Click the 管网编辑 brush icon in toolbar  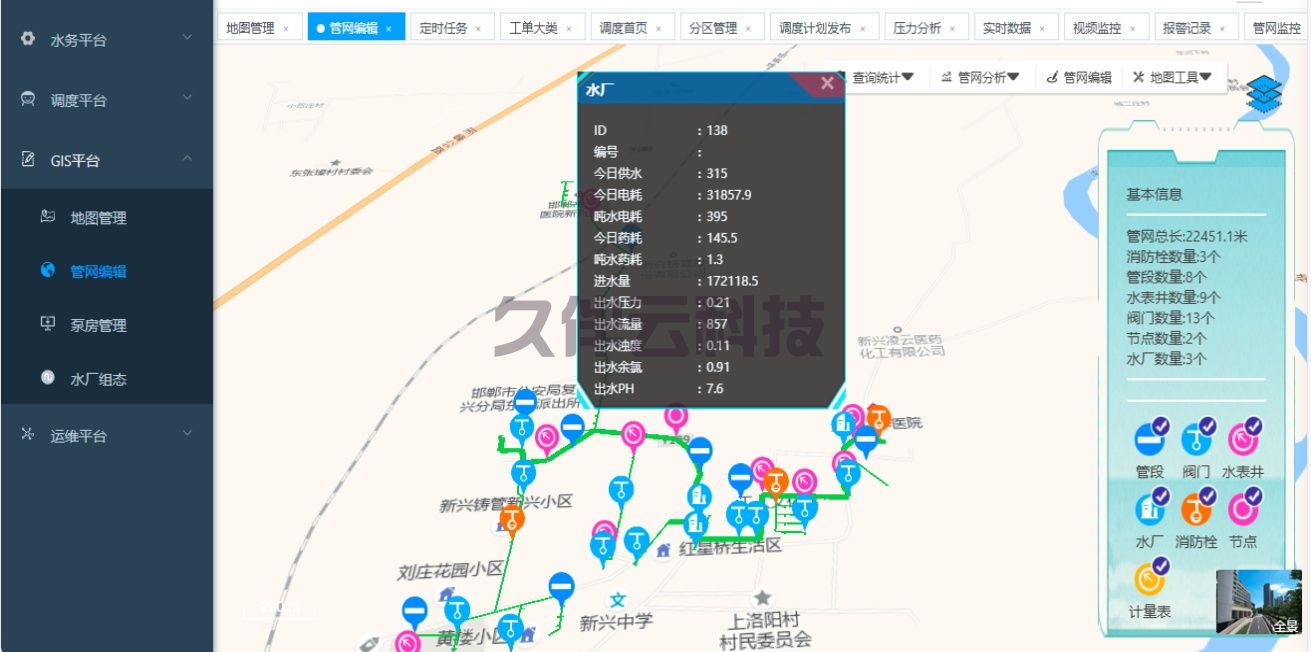1052,77
